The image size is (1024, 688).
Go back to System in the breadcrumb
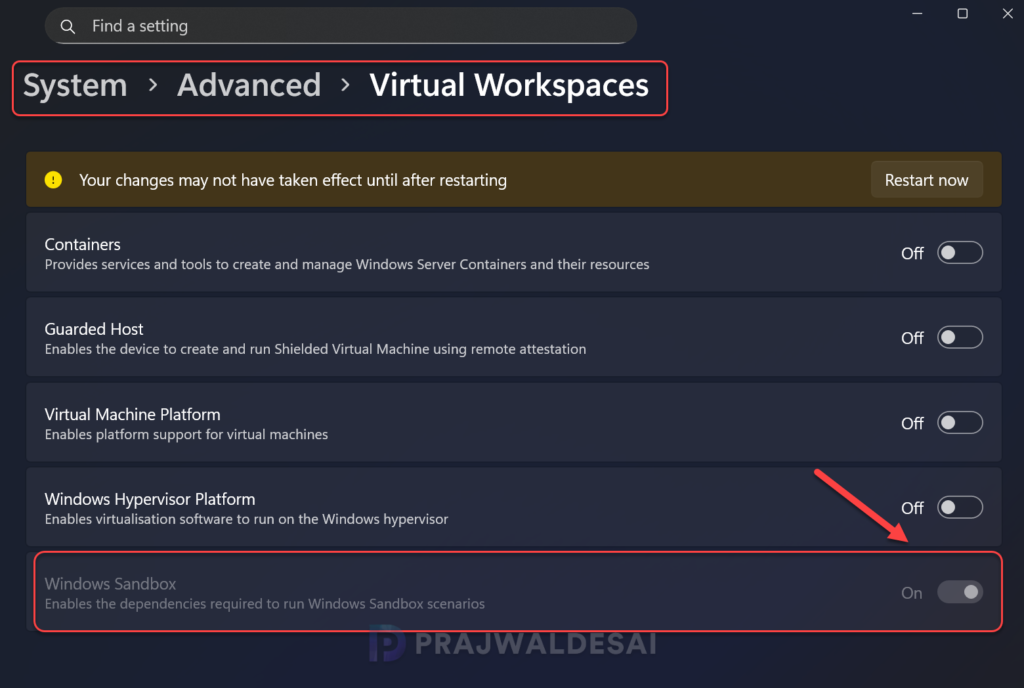(75, 86)
